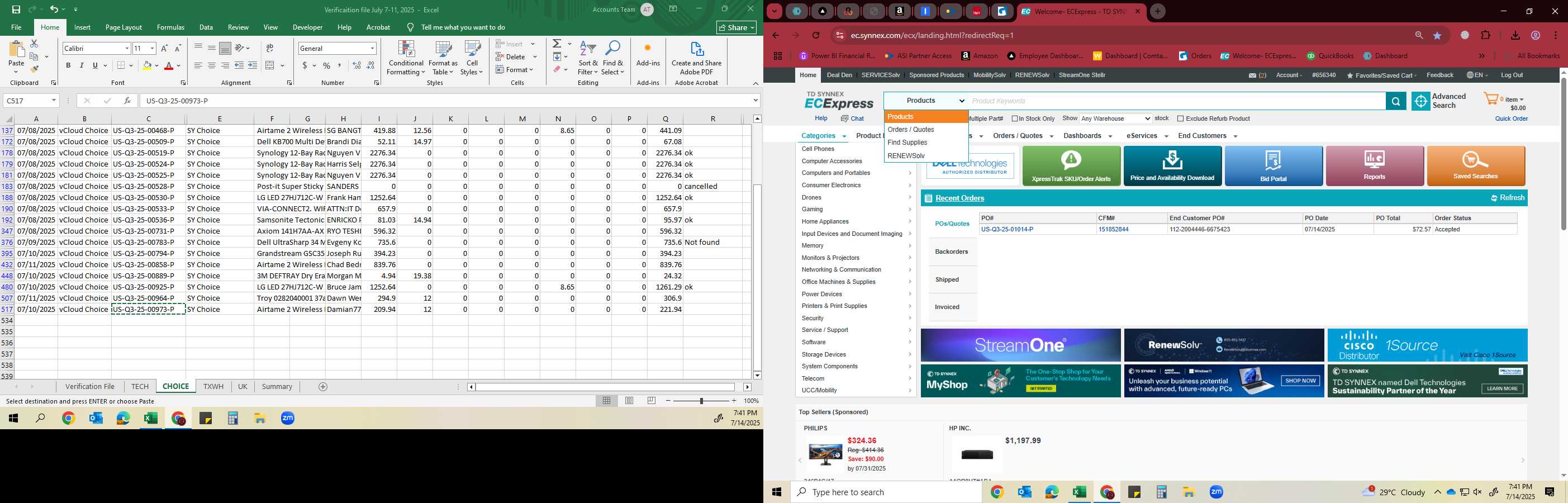Image resolution: width=1568 pixels, height=503 pixels.
Task: Open Chrome Downloads icon
Action: click(1515, 35)
